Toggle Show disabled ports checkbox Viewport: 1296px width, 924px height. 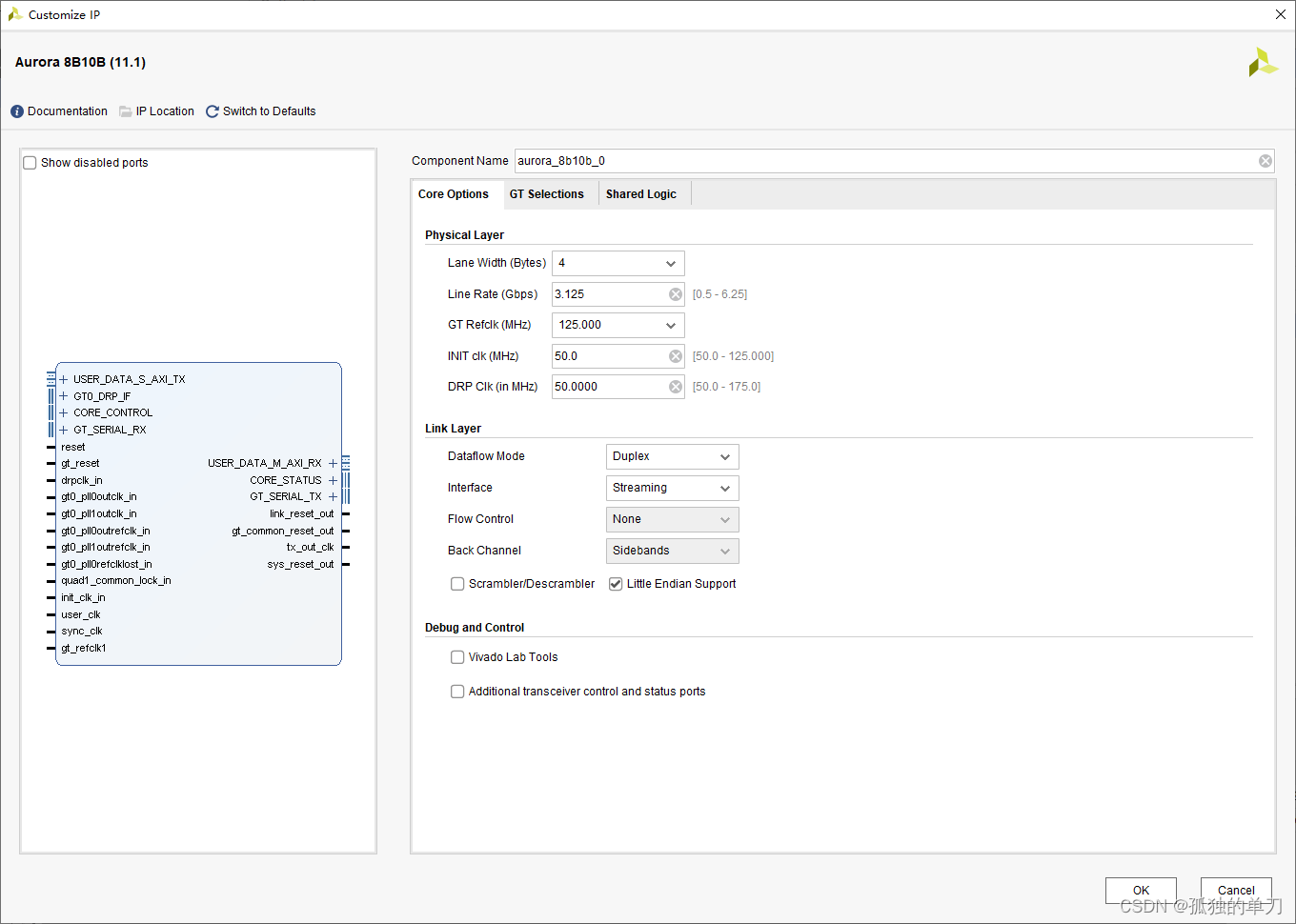[x=30, y=163]
